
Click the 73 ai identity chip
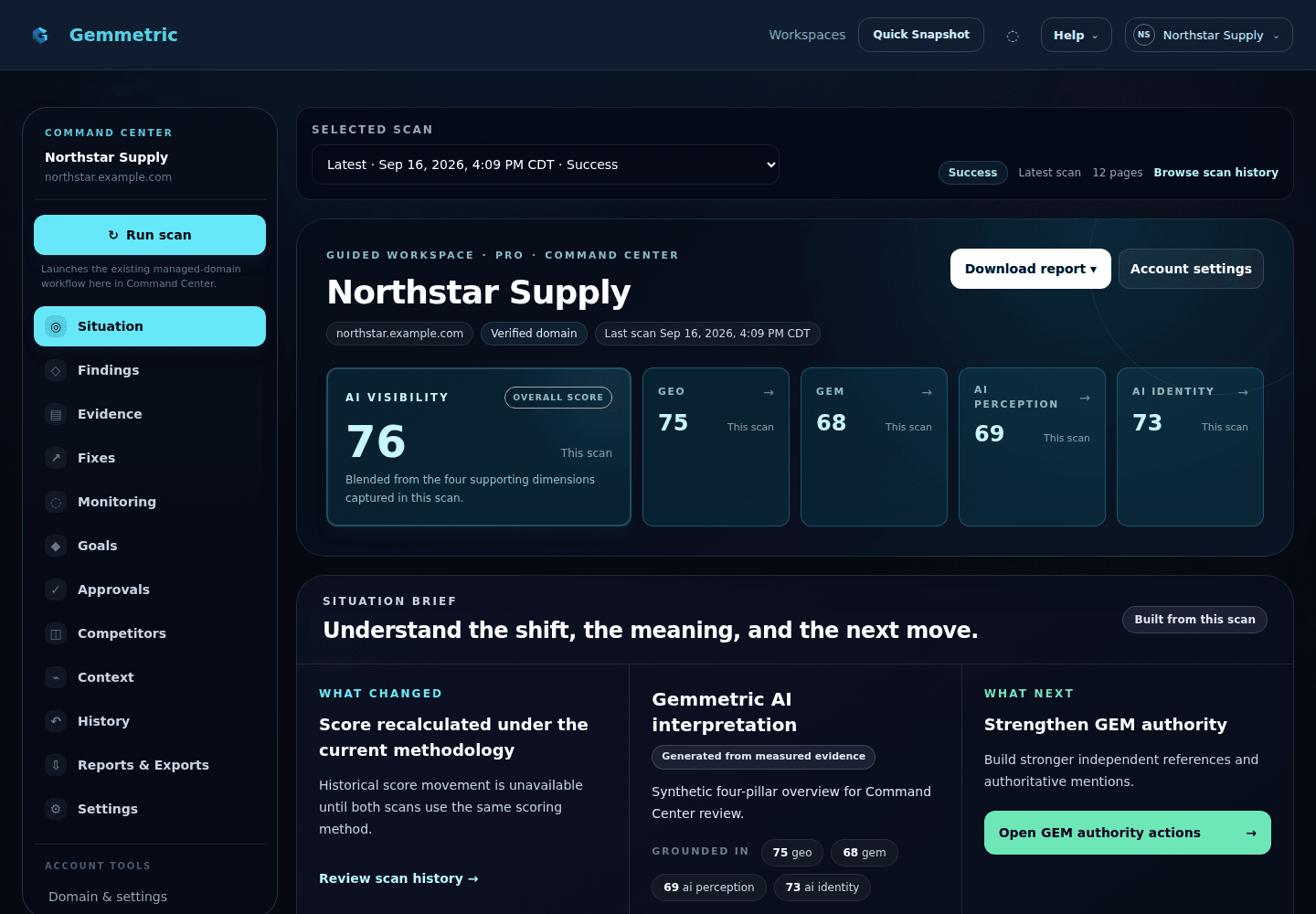[x=822, y=887]
